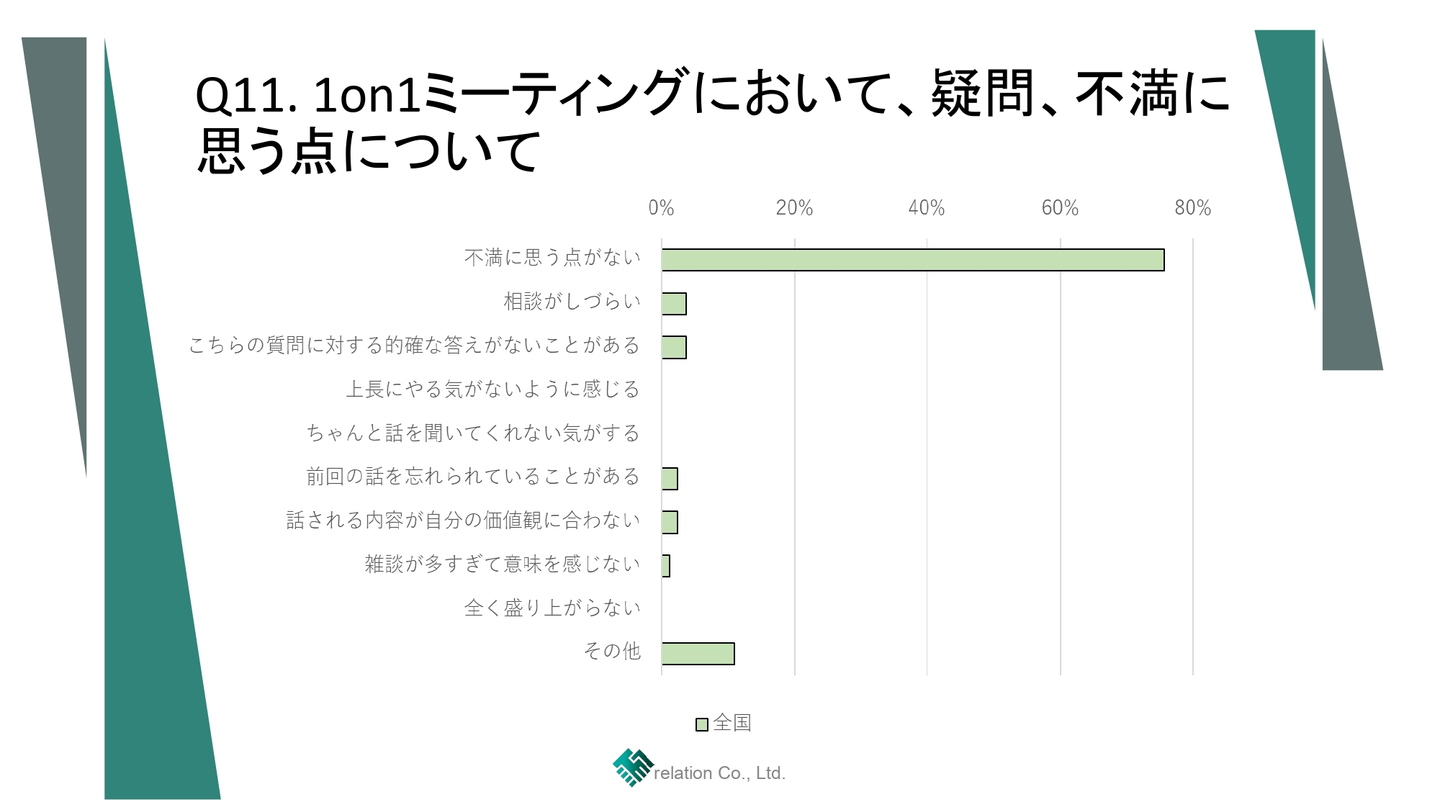Click the 60% axis label
The image size is (1440, 810).
(x=1060, y=208)
